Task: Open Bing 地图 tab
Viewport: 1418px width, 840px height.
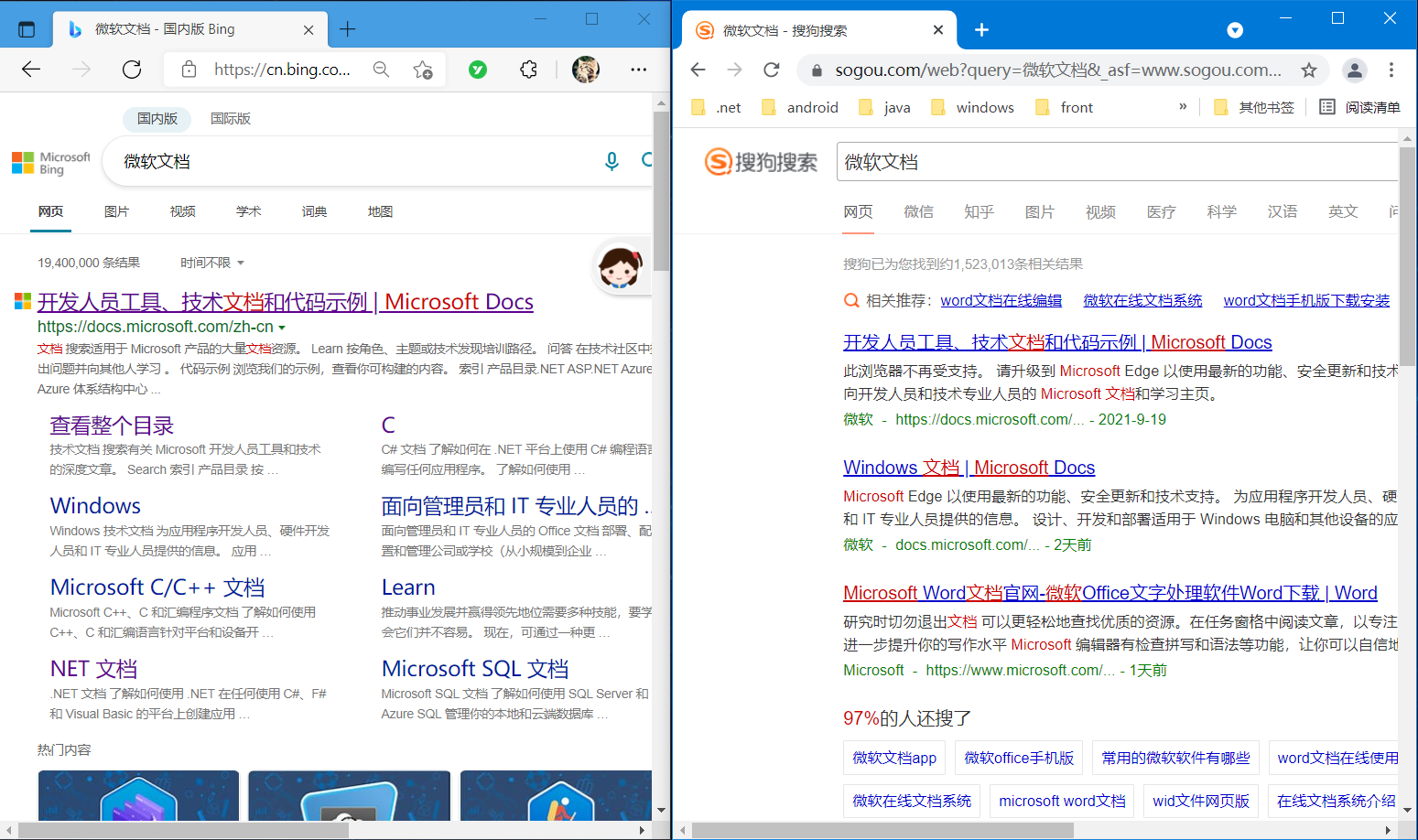Action: (380, 211)
